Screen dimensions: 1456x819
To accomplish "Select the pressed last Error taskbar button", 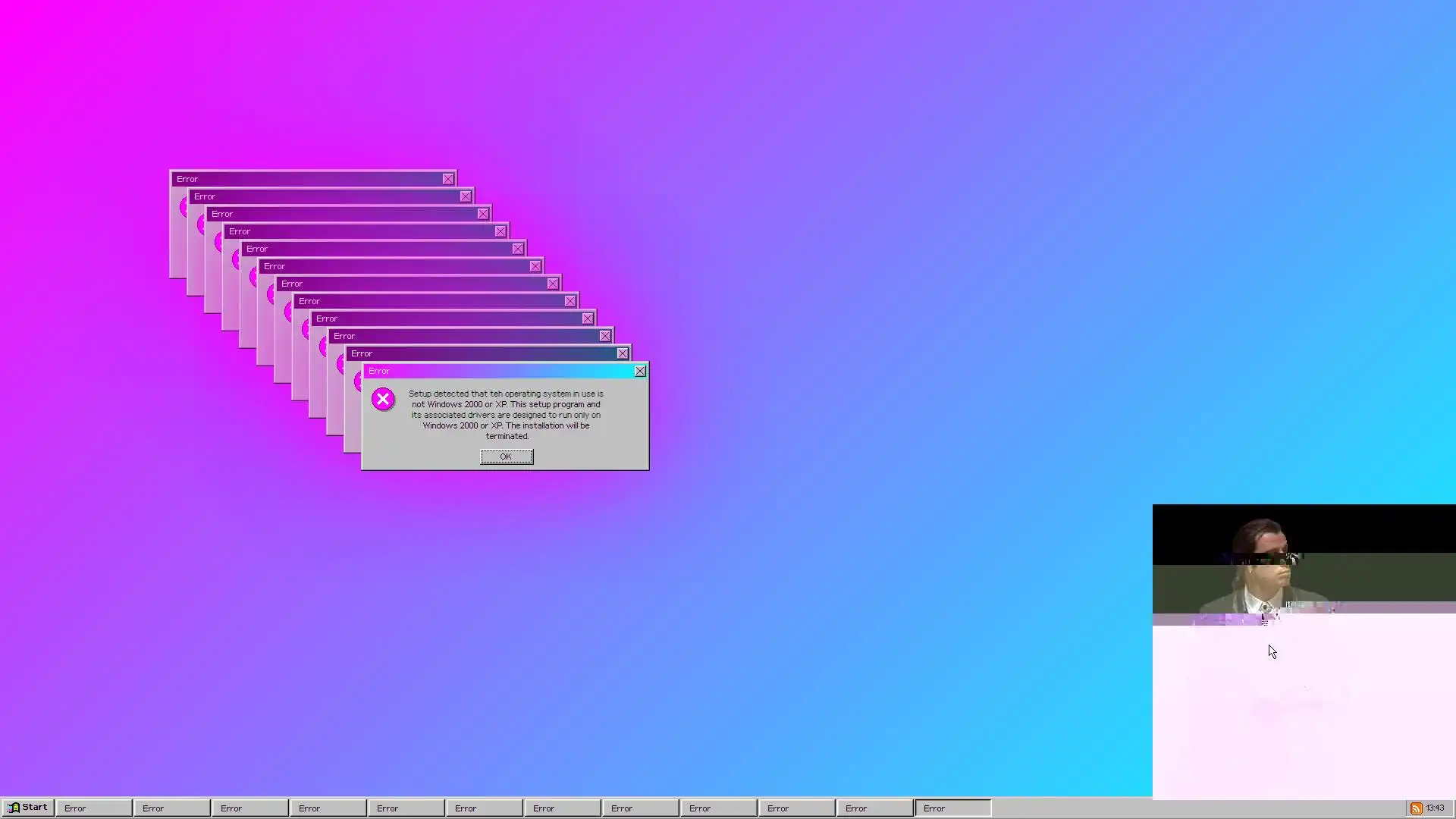I will coord(952,808).
